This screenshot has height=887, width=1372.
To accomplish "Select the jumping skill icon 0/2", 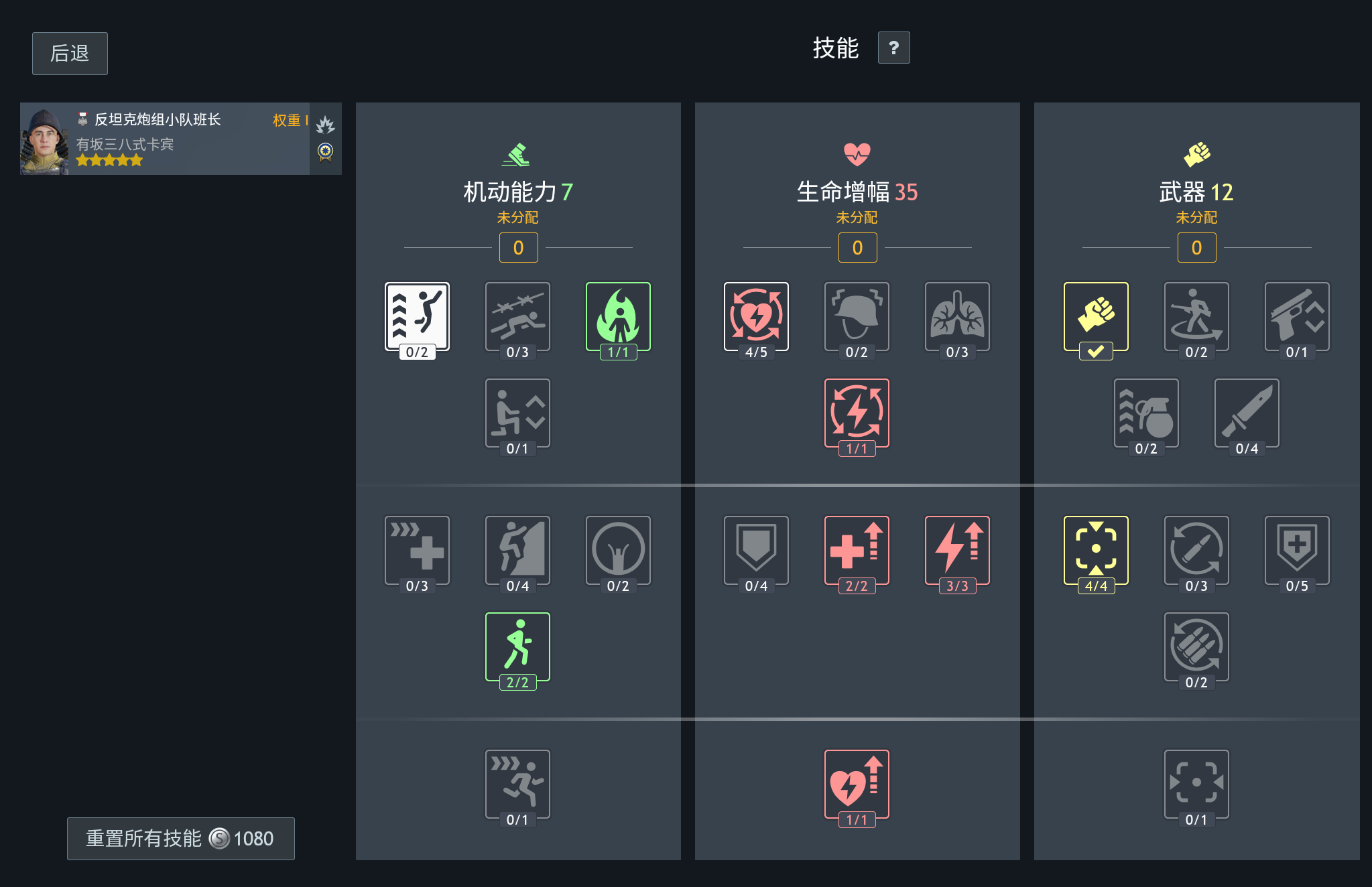I will [417, 317].
